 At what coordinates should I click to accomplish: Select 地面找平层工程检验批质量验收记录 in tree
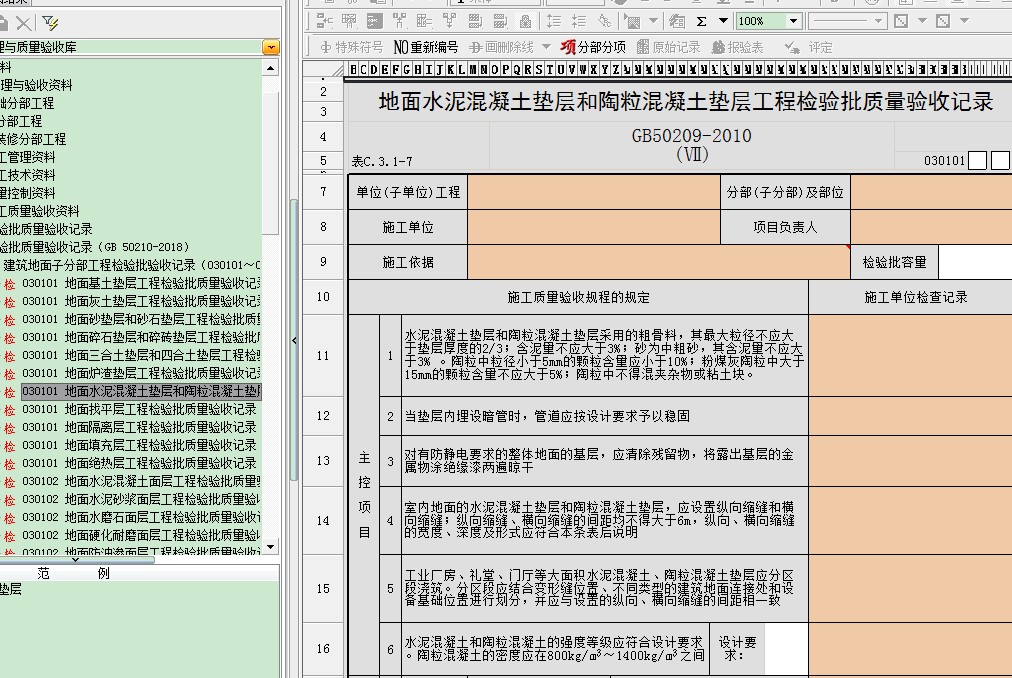tap(160, 409)
